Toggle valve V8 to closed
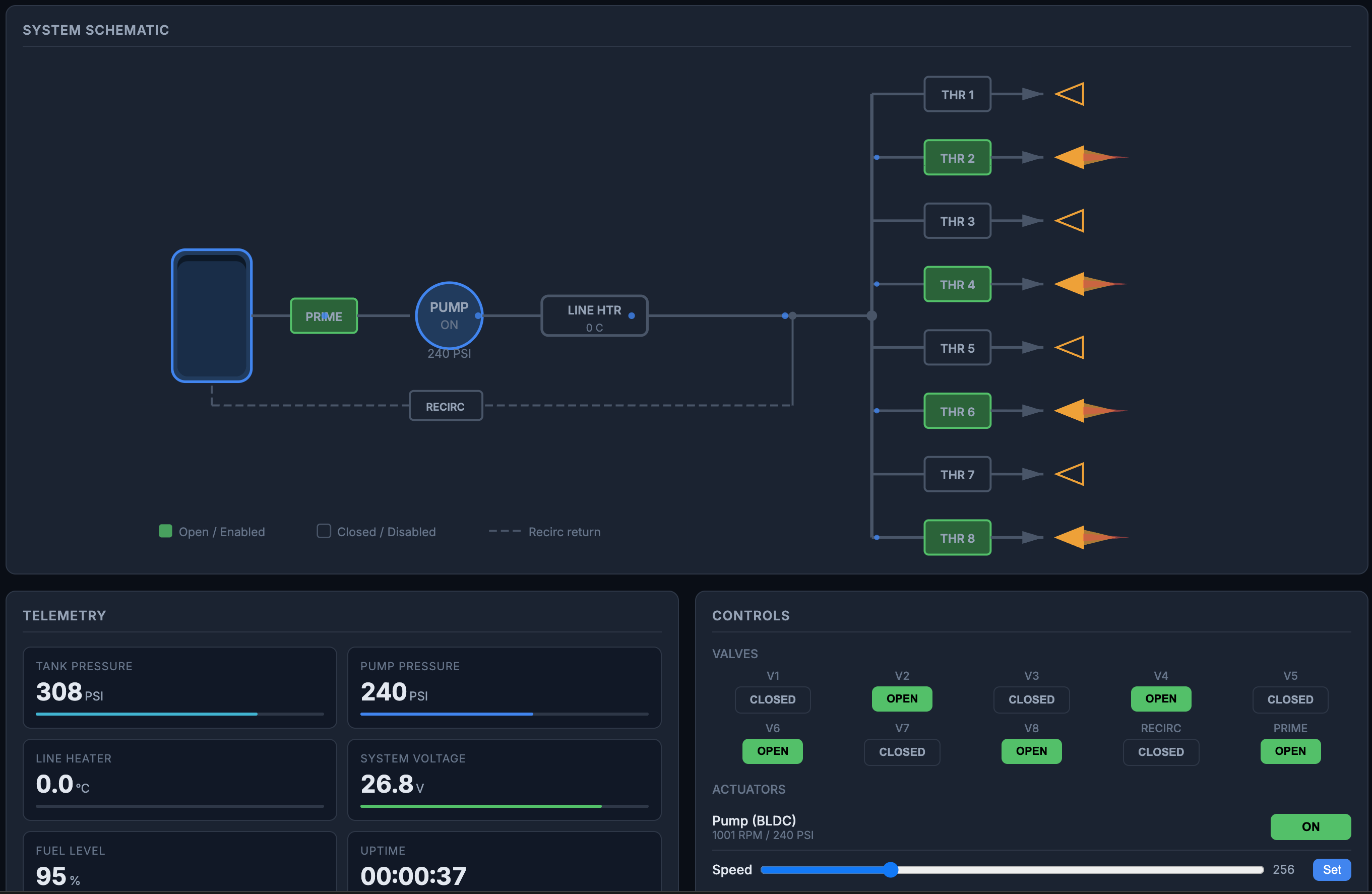 [1031, 751]
